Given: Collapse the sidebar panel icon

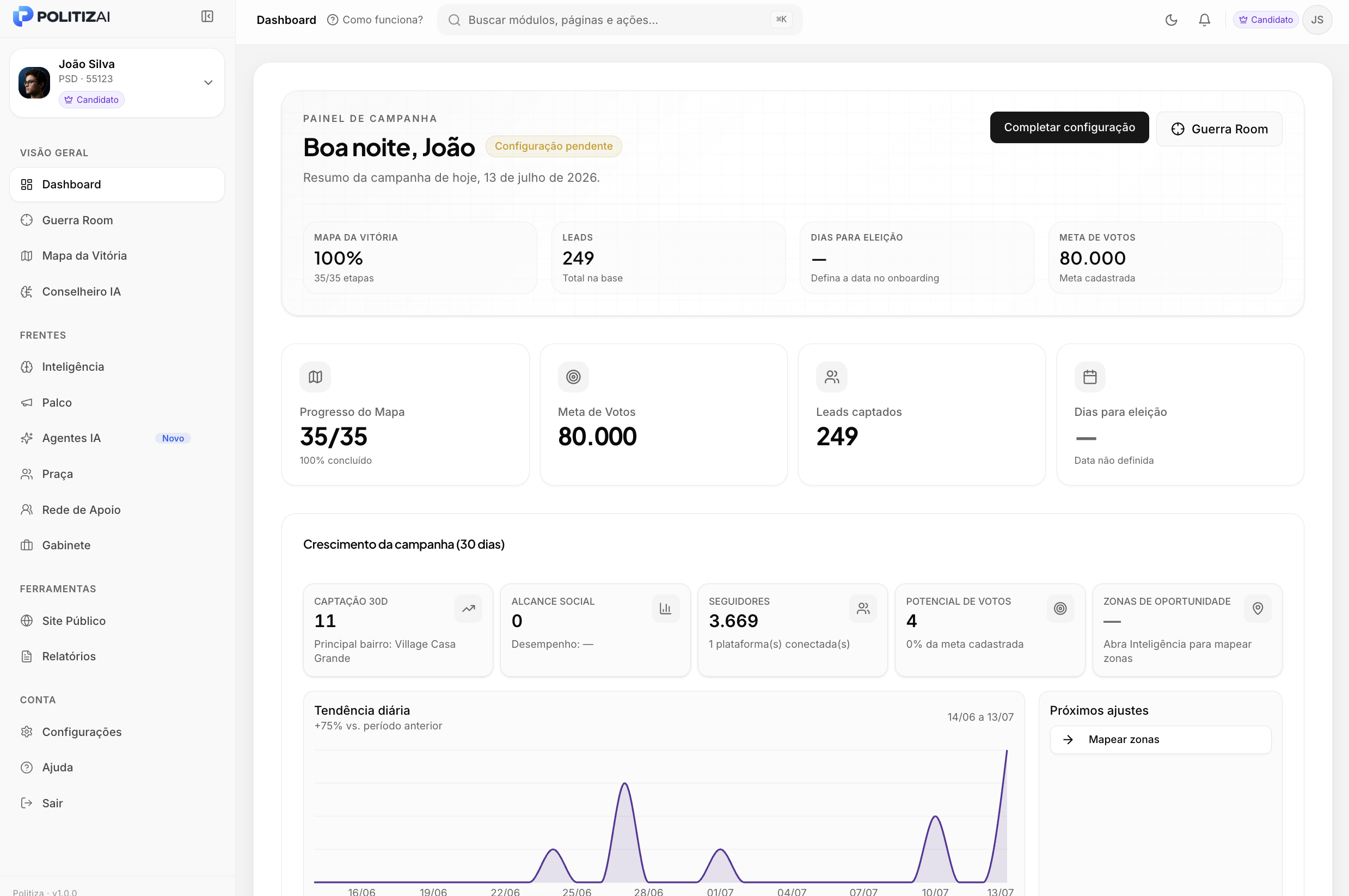Looking at the screenshot, I should tap(207, 16).
